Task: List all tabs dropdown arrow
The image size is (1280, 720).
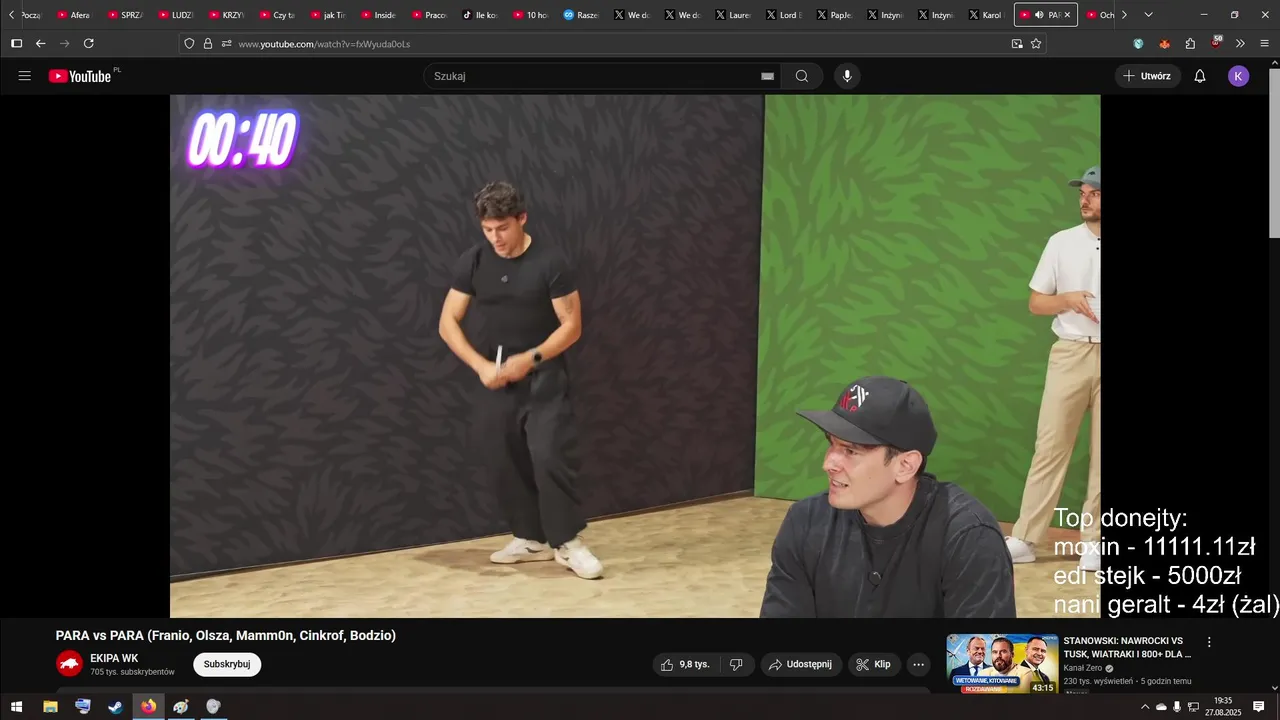Action: pos(1148,15)
